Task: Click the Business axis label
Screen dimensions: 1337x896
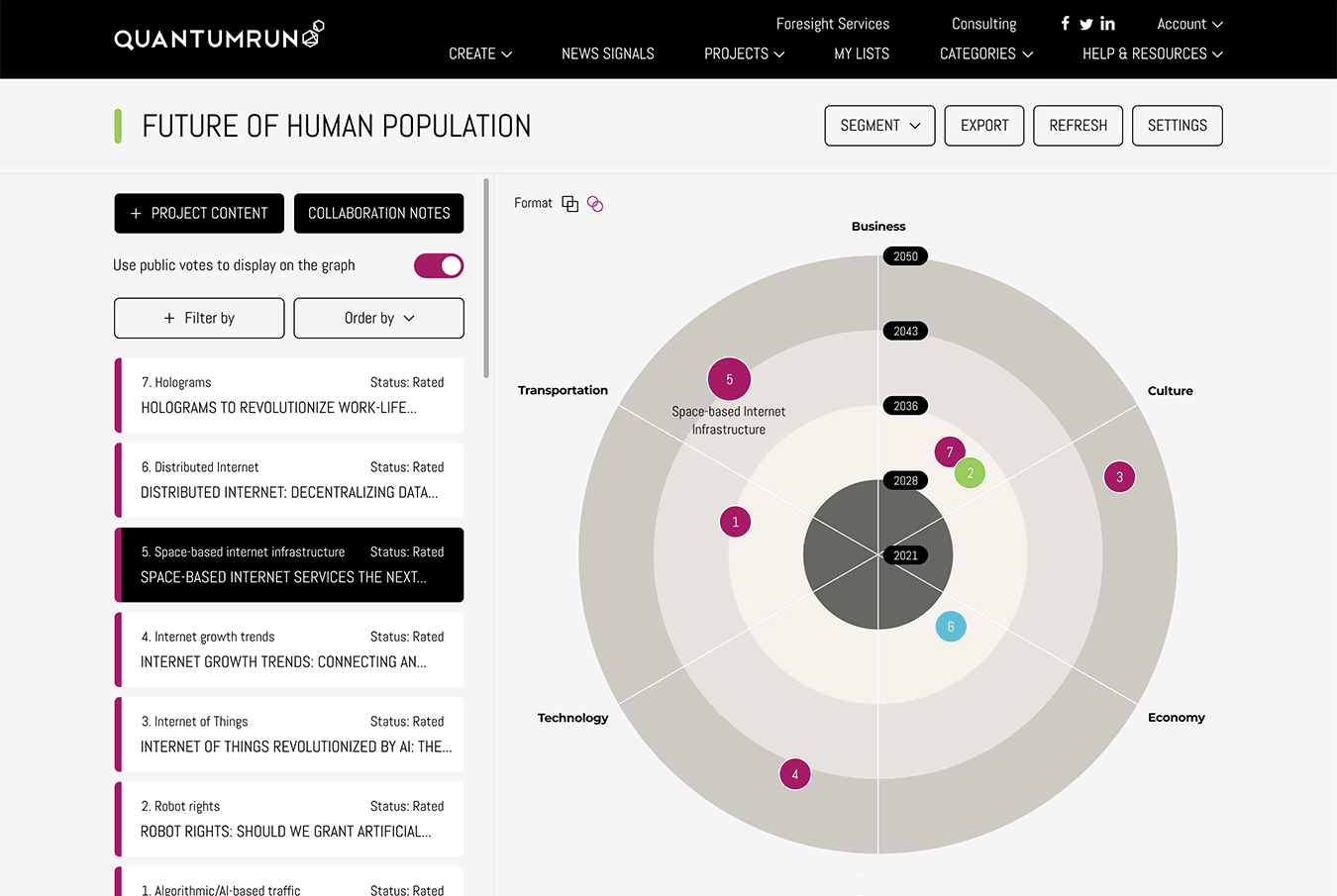Action: [878, 227]
